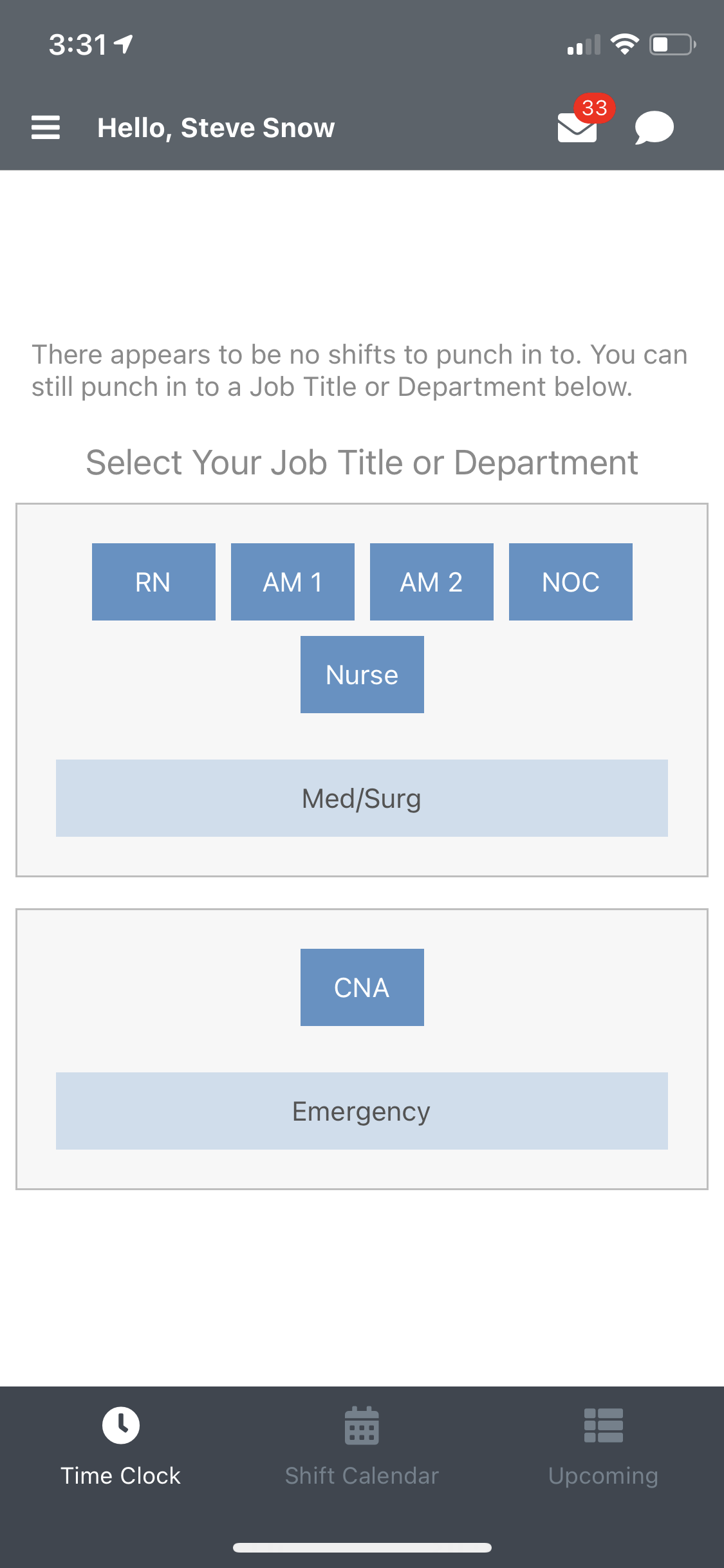Screen dimensions: 724x1568
Task: Punch in as Nurse
Action: click(362, 675)
